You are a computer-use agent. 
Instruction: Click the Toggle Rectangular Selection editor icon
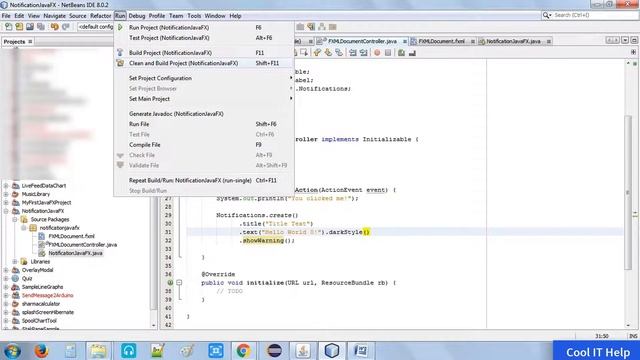pos(304,53)
